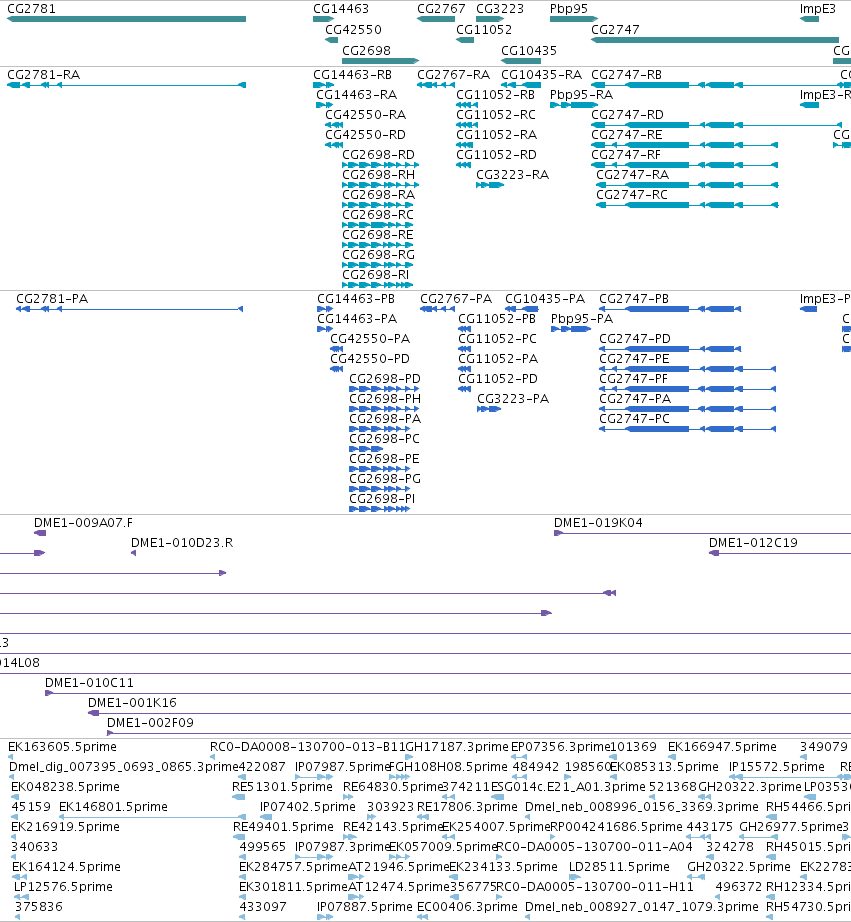
Task: Click transcript CG2781-RA
Action: [x=44, y=75]
